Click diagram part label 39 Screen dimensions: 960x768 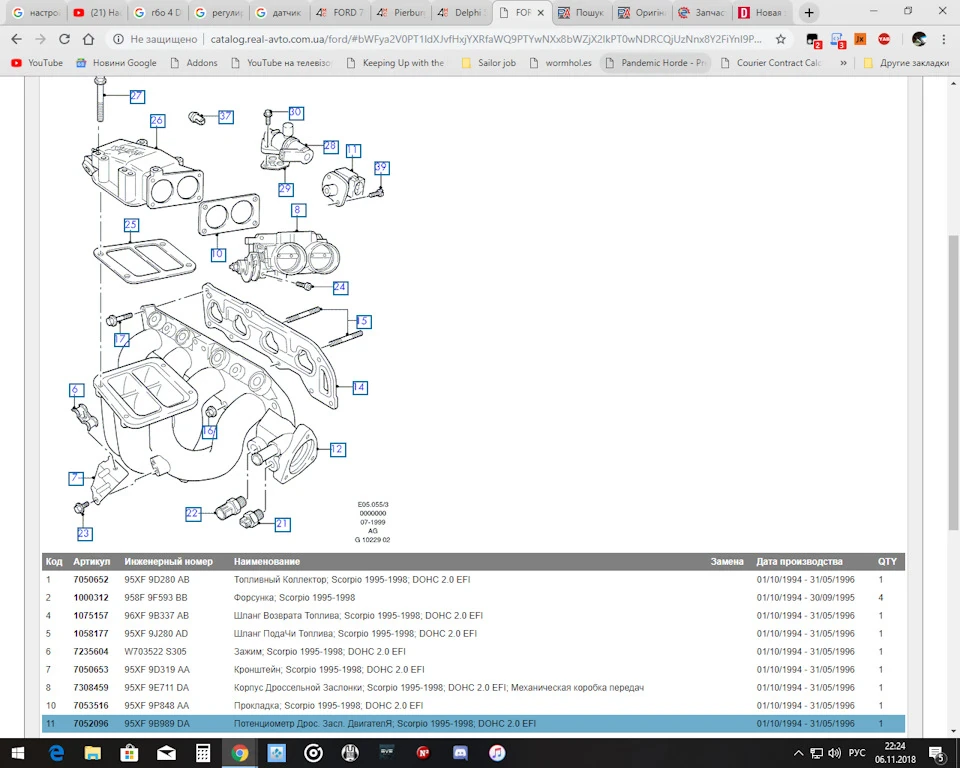(381, 168)
